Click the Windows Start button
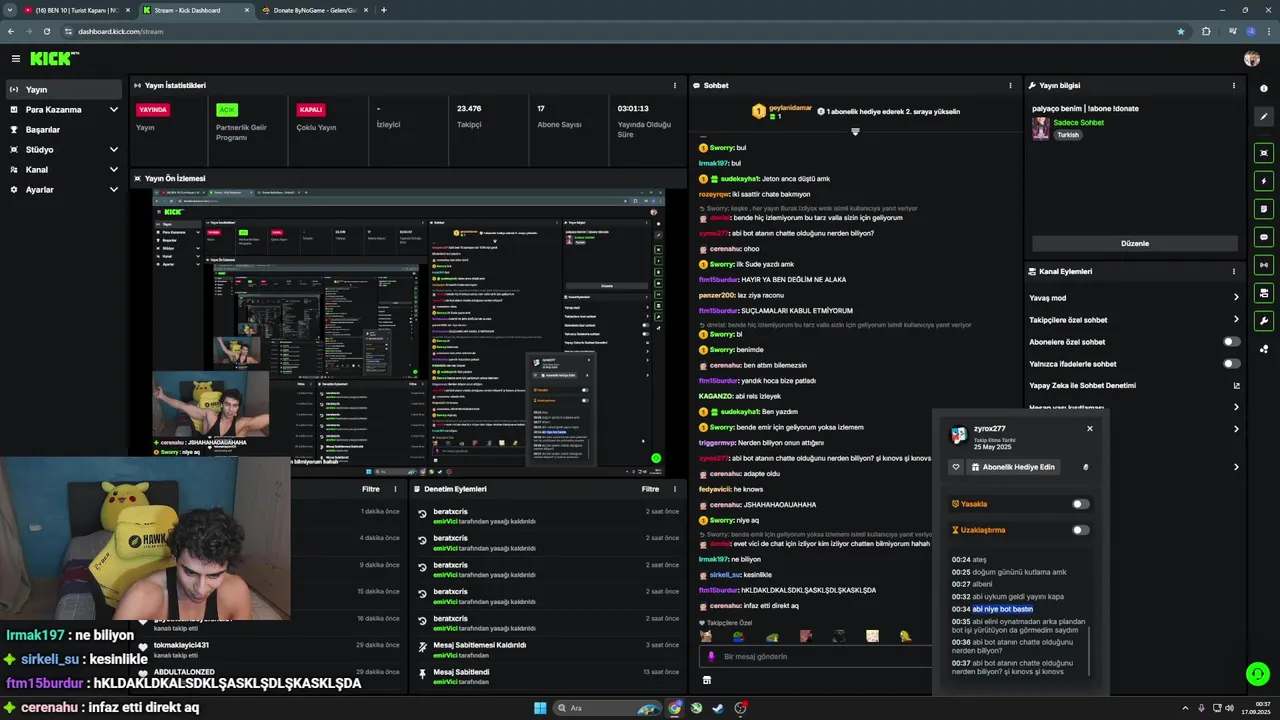Image resolution: width=1280 pixels, height=720 pixels. (x=540, y=708)
